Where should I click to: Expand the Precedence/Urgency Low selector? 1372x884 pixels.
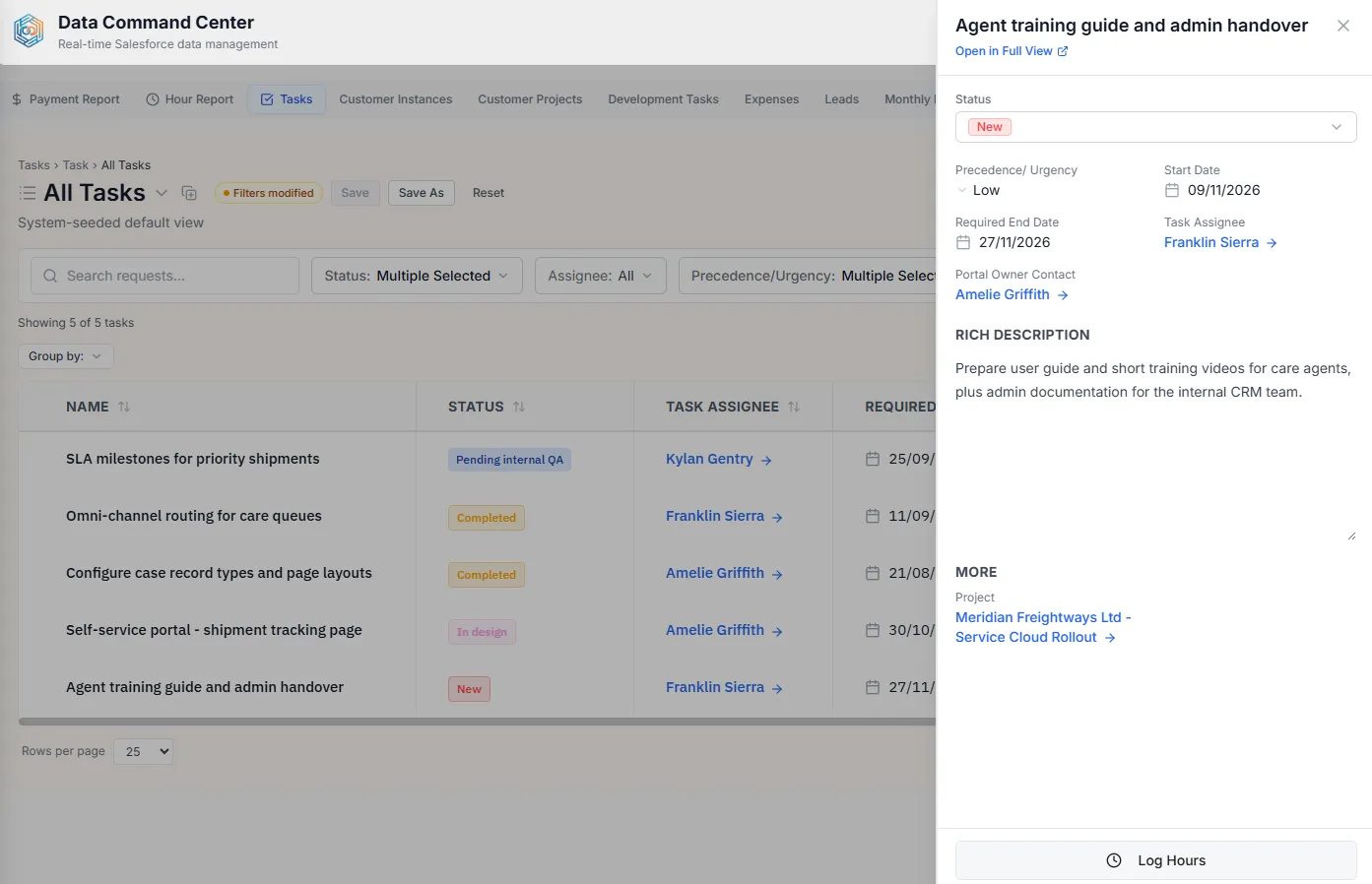pyautogui.click(x=977, y=190)
